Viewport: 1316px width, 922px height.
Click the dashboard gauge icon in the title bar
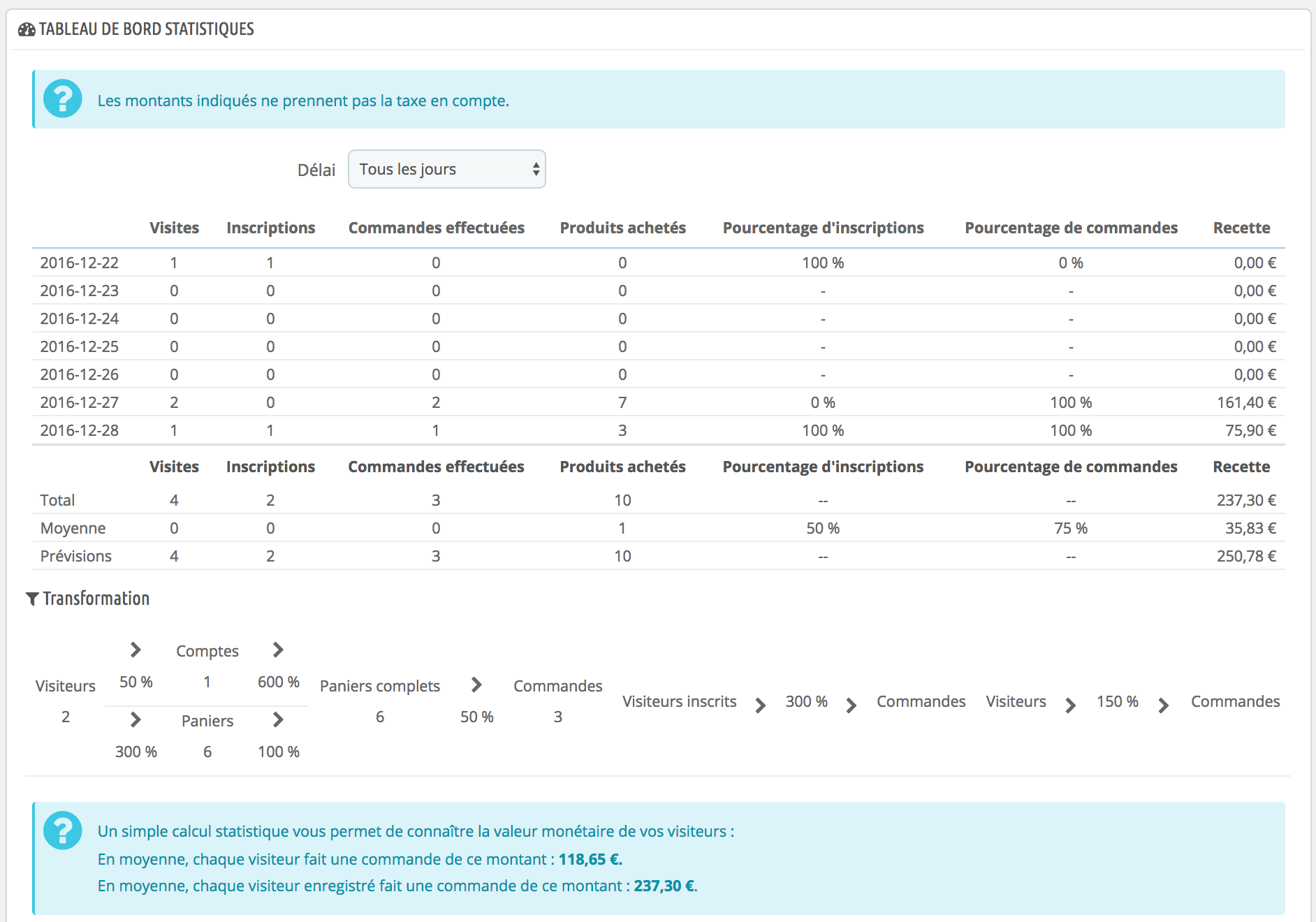pyautogui.click(x=26, y=29)
